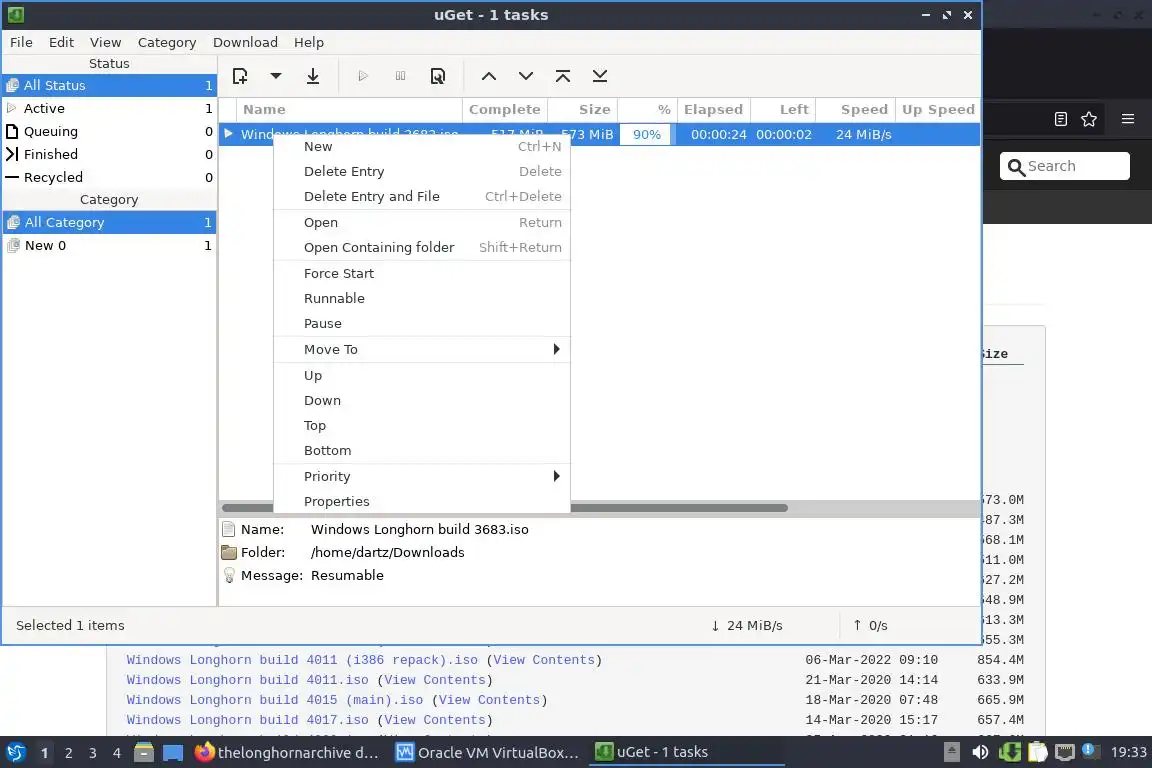The height and width of the screenshot is (768, 1152).
Task: Open the File menu
Action: [21, 43]
